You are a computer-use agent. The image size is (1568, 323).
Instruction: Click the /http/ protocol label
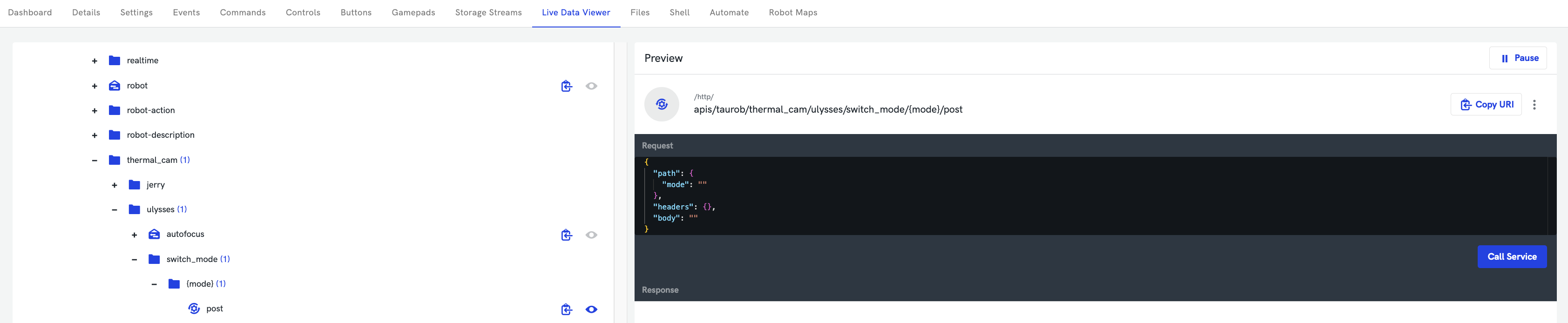tap(703, 97)
